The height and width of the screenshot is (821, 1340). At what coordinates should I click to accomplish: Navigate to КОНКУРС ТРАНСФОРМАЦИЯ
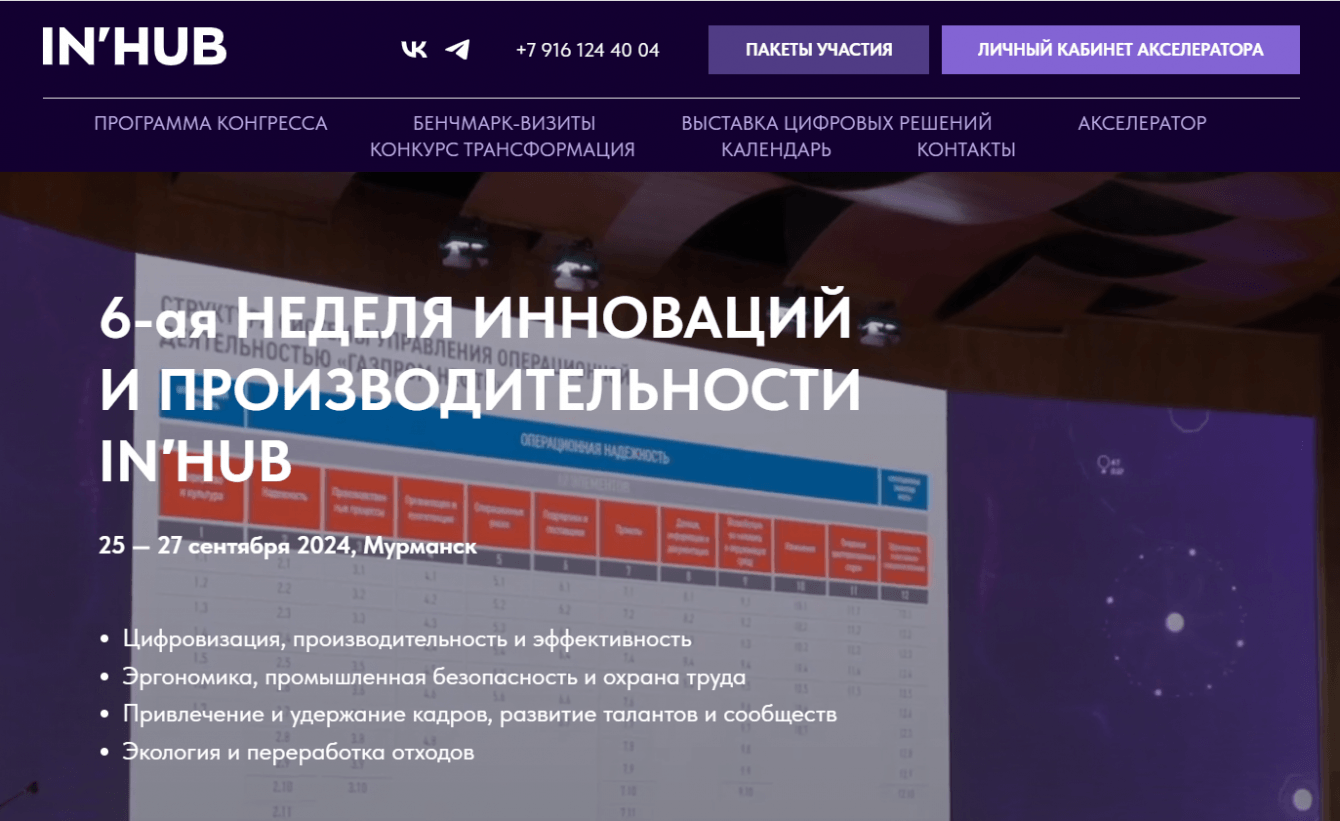502,150
